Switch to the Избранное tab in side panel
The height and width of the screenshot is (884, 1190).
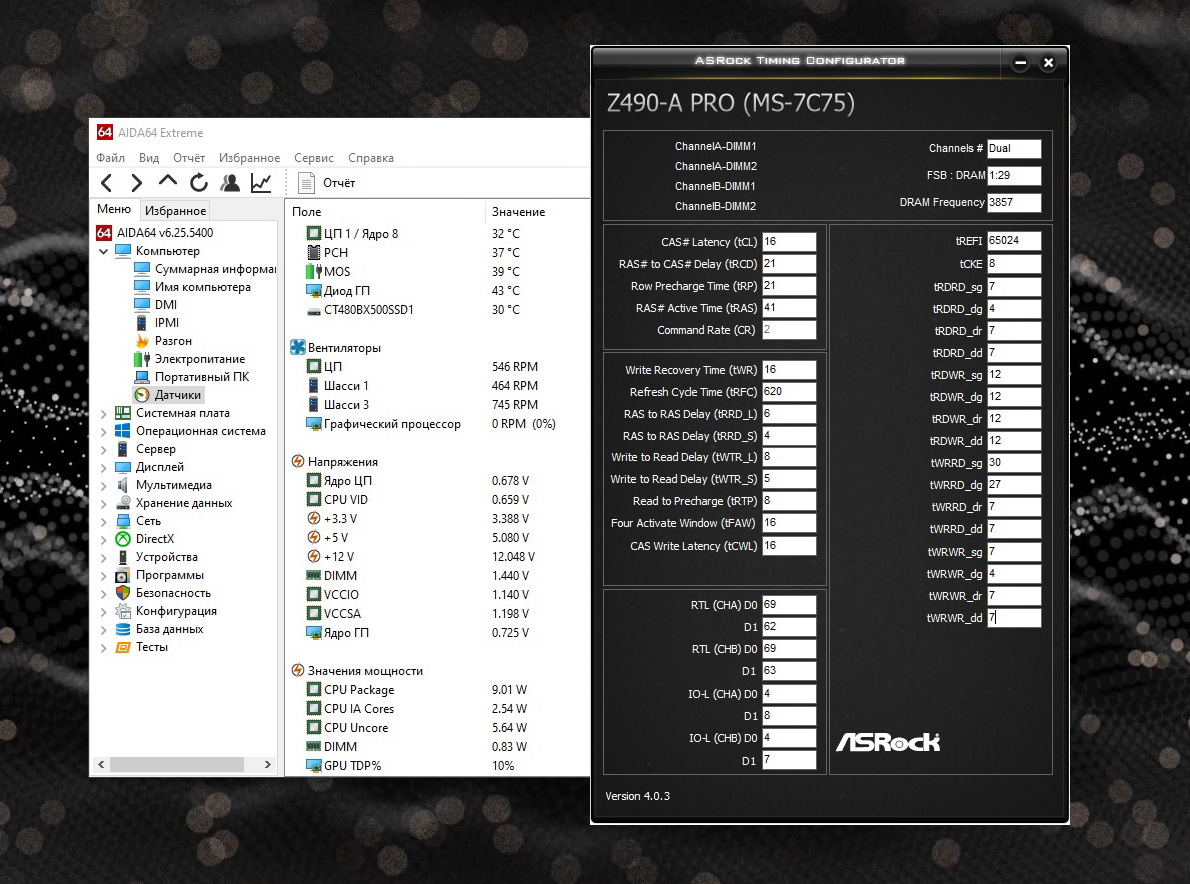coord(175,210)
